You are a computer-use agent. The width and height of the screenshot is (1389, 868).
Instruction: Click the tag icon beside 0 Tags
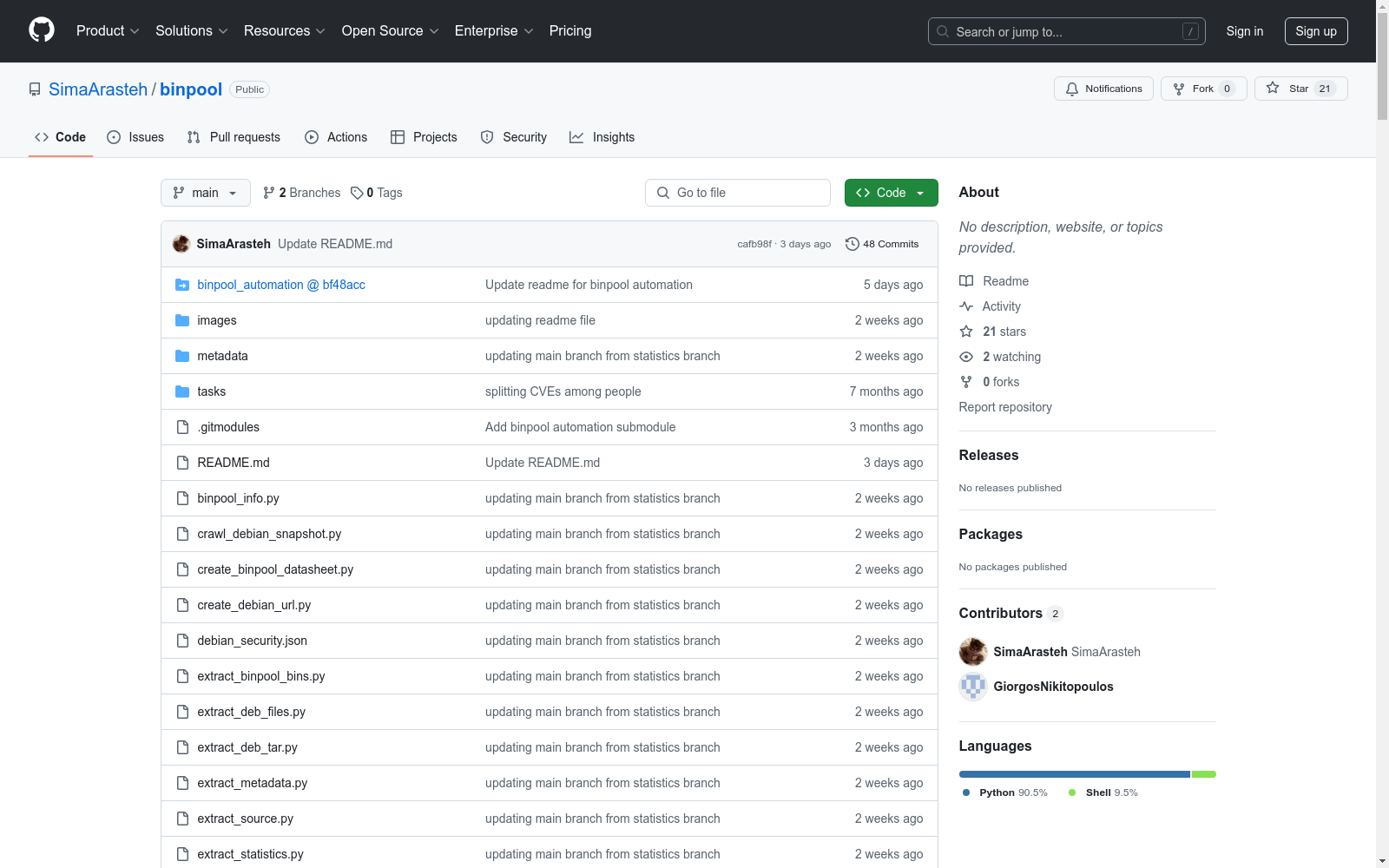[357, 193]
